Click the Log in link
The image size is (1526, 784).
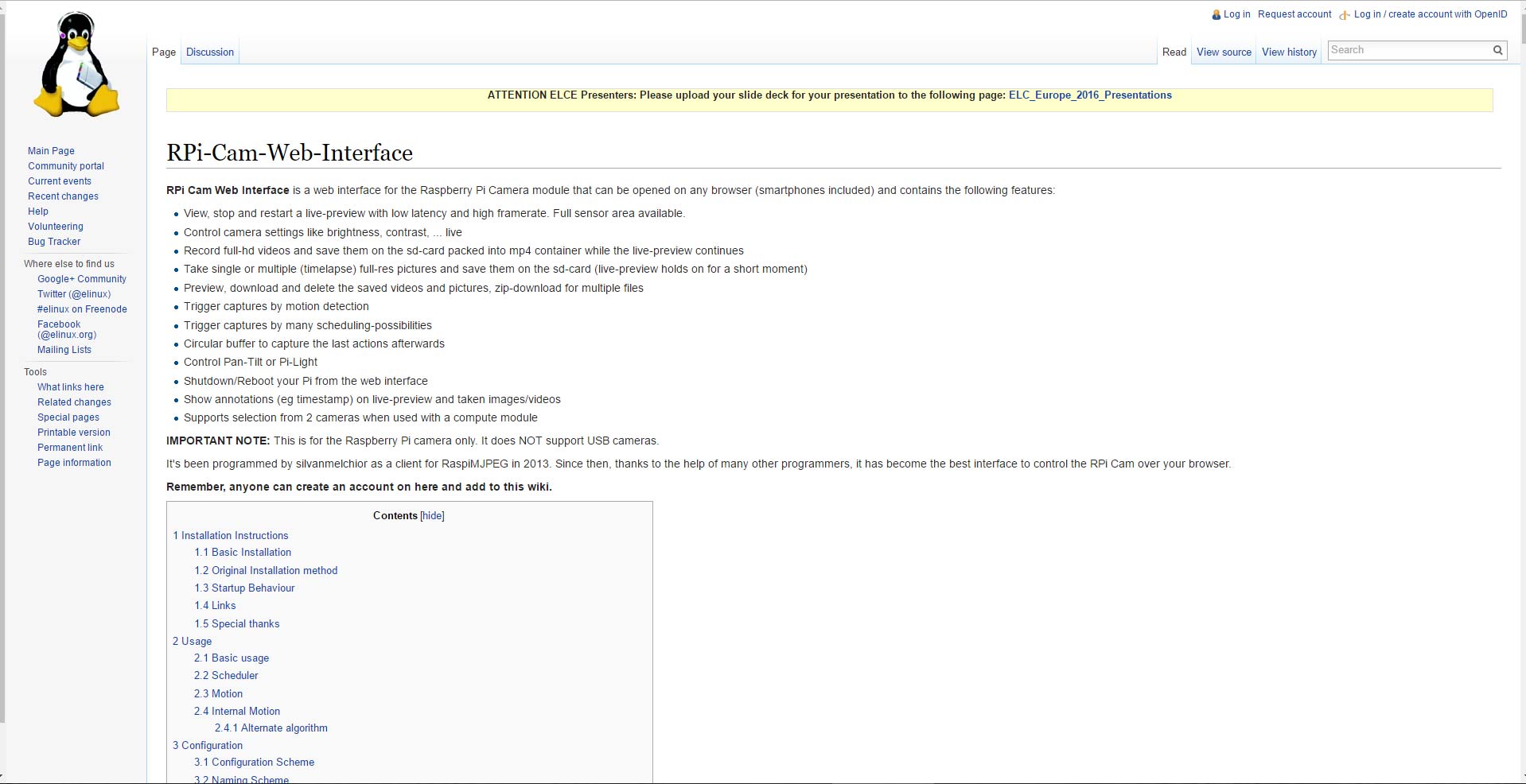coord(1236,14)
